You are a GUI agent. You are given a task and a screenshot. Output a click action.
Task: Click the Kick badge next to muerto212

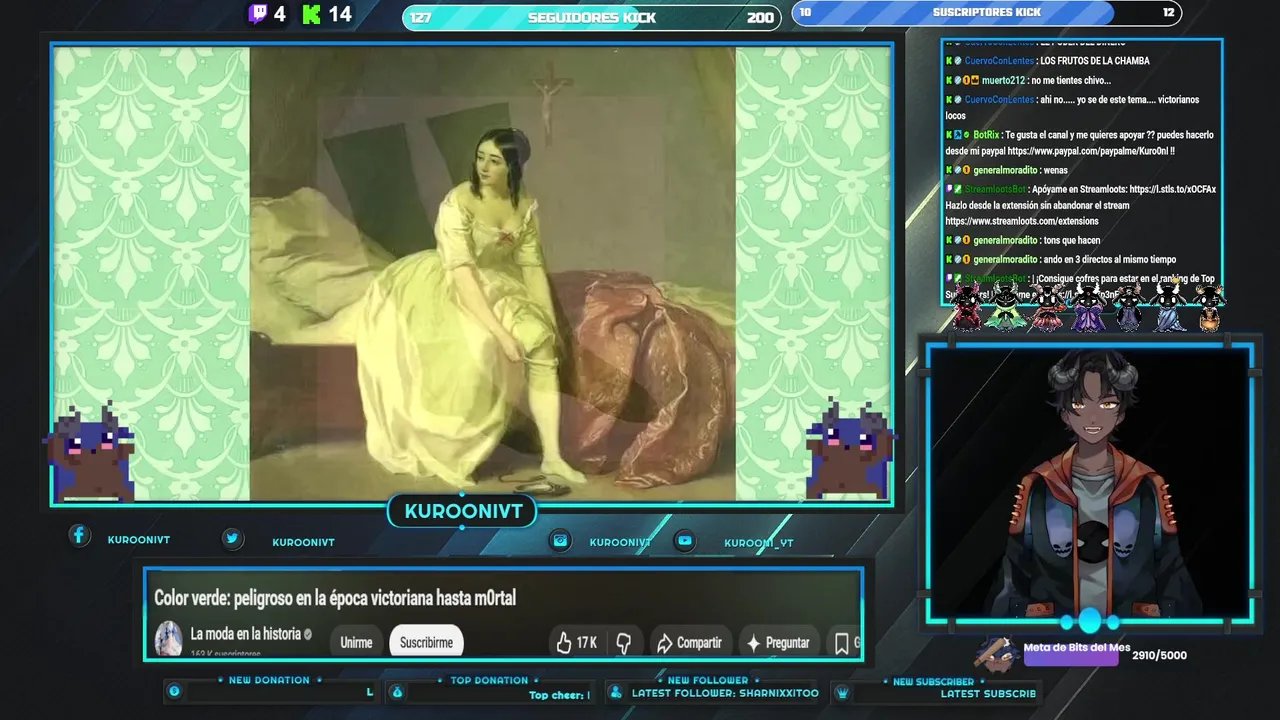949,80
